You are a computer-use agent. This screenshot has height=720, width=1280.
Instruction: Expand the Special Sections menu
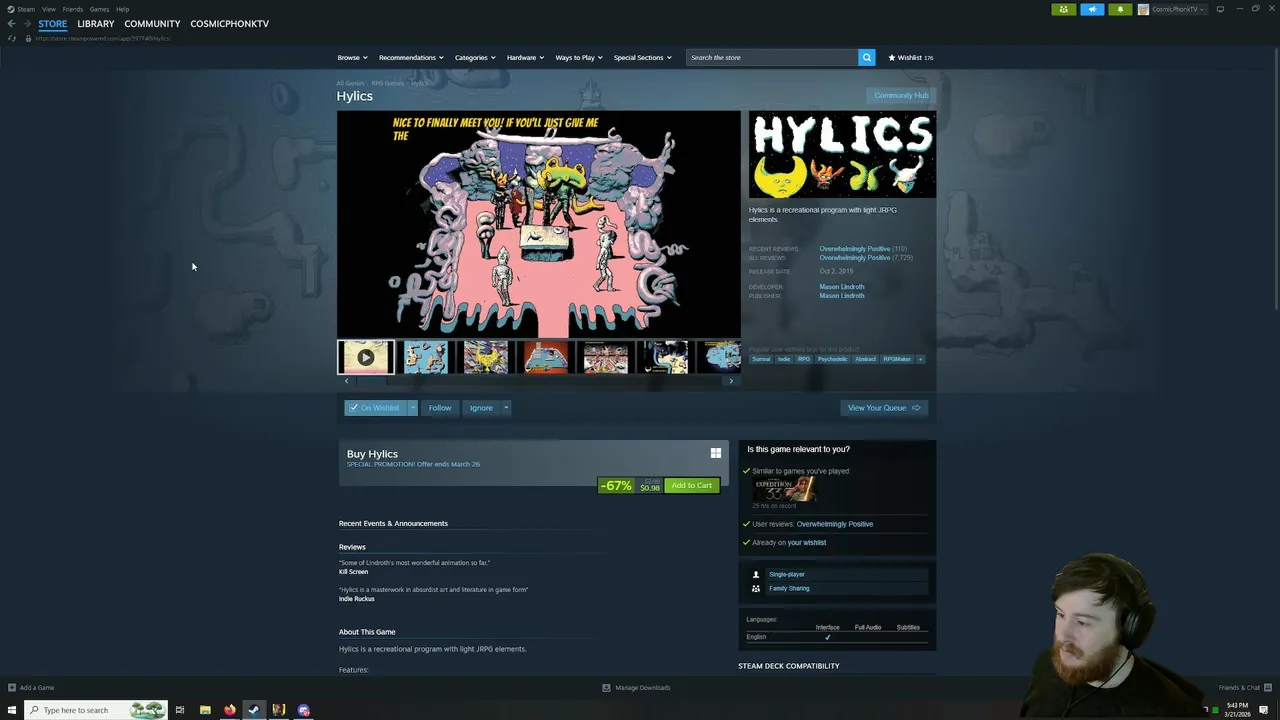(x=642, y=57)
